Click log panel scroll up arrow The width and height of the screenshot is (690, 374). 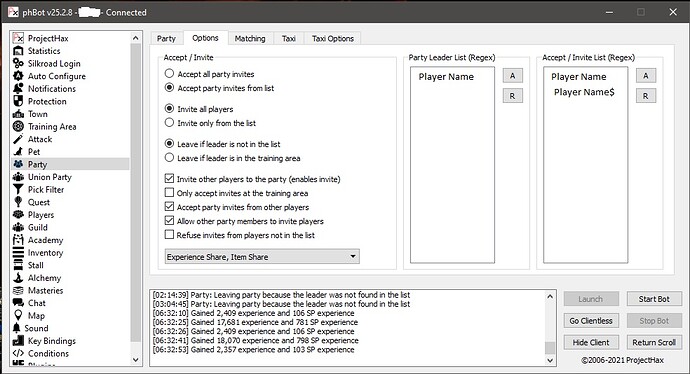coord(550,296)
